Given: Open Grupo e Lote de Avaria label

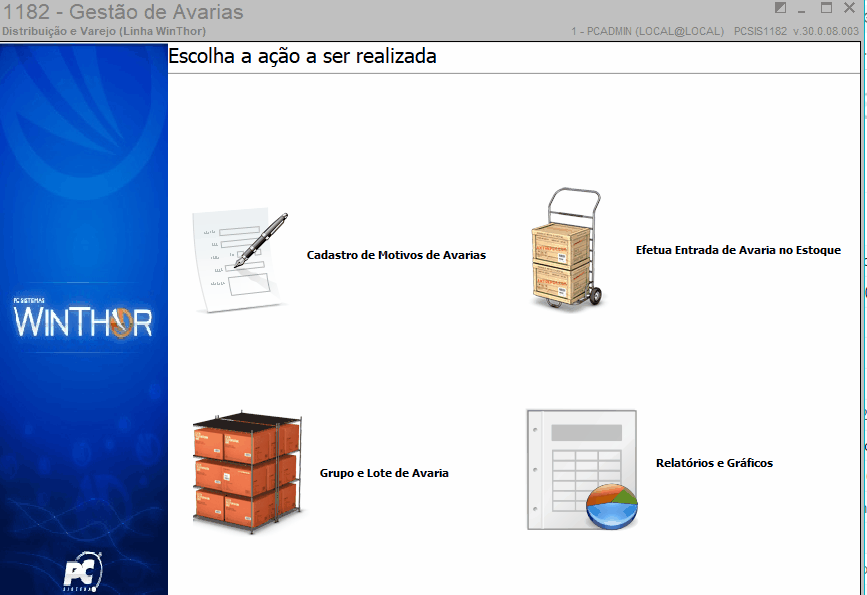Looking at the screenshot, I should pos(384,473).
